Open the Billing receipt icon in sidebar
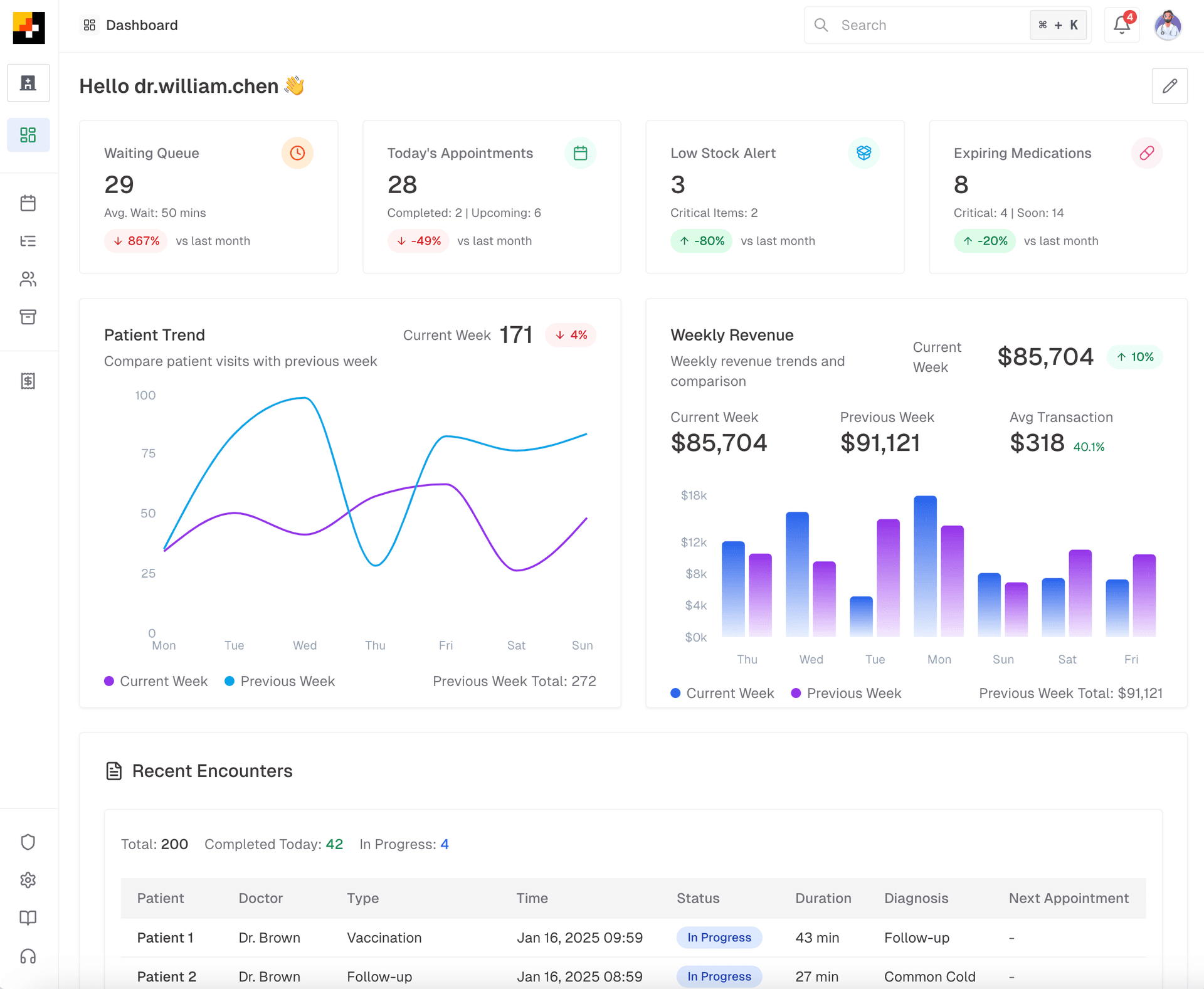Screen dimensions: 1204x989 pyautogui.click(x=28, y=381)
